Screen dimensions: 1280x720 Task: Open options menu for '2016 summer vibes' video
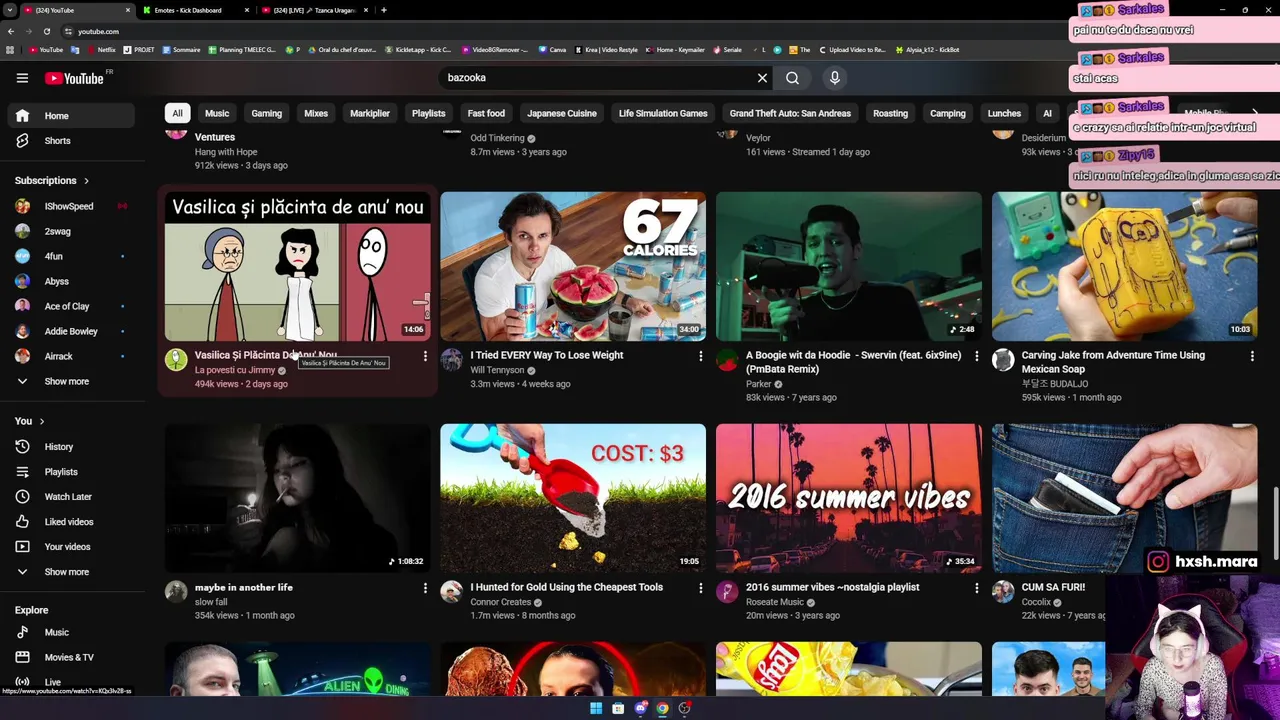click(976, 588)
